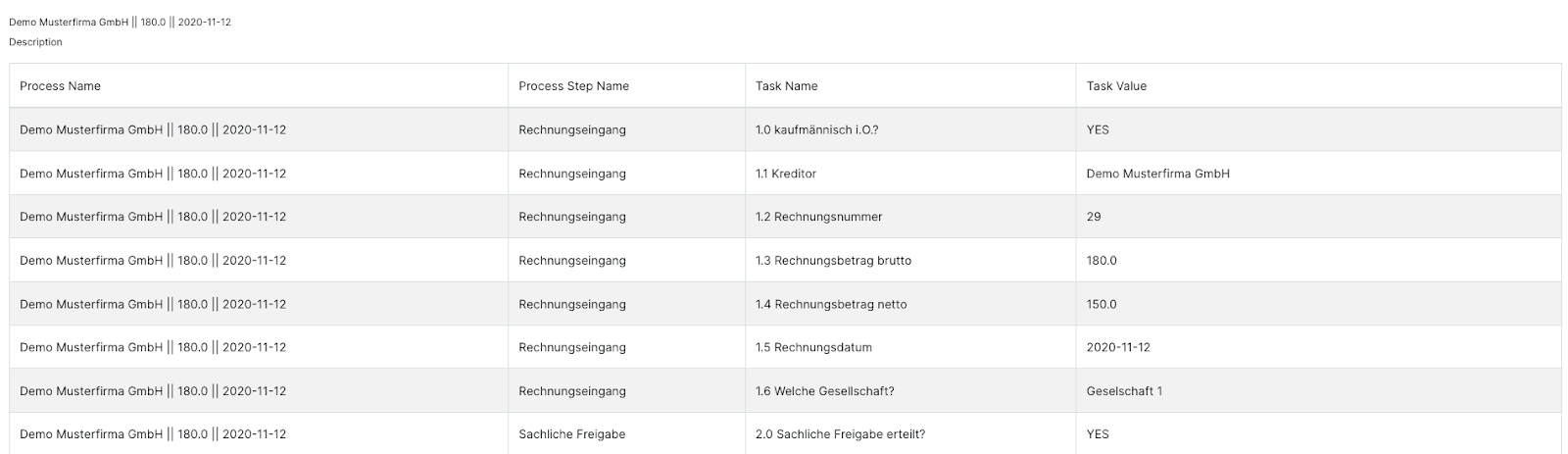Image resolution: width=1568 pixels, height=454 pixels.
Task: Click the '1.2 Rechnungsnummer' task cell
Action: [910, 217]
